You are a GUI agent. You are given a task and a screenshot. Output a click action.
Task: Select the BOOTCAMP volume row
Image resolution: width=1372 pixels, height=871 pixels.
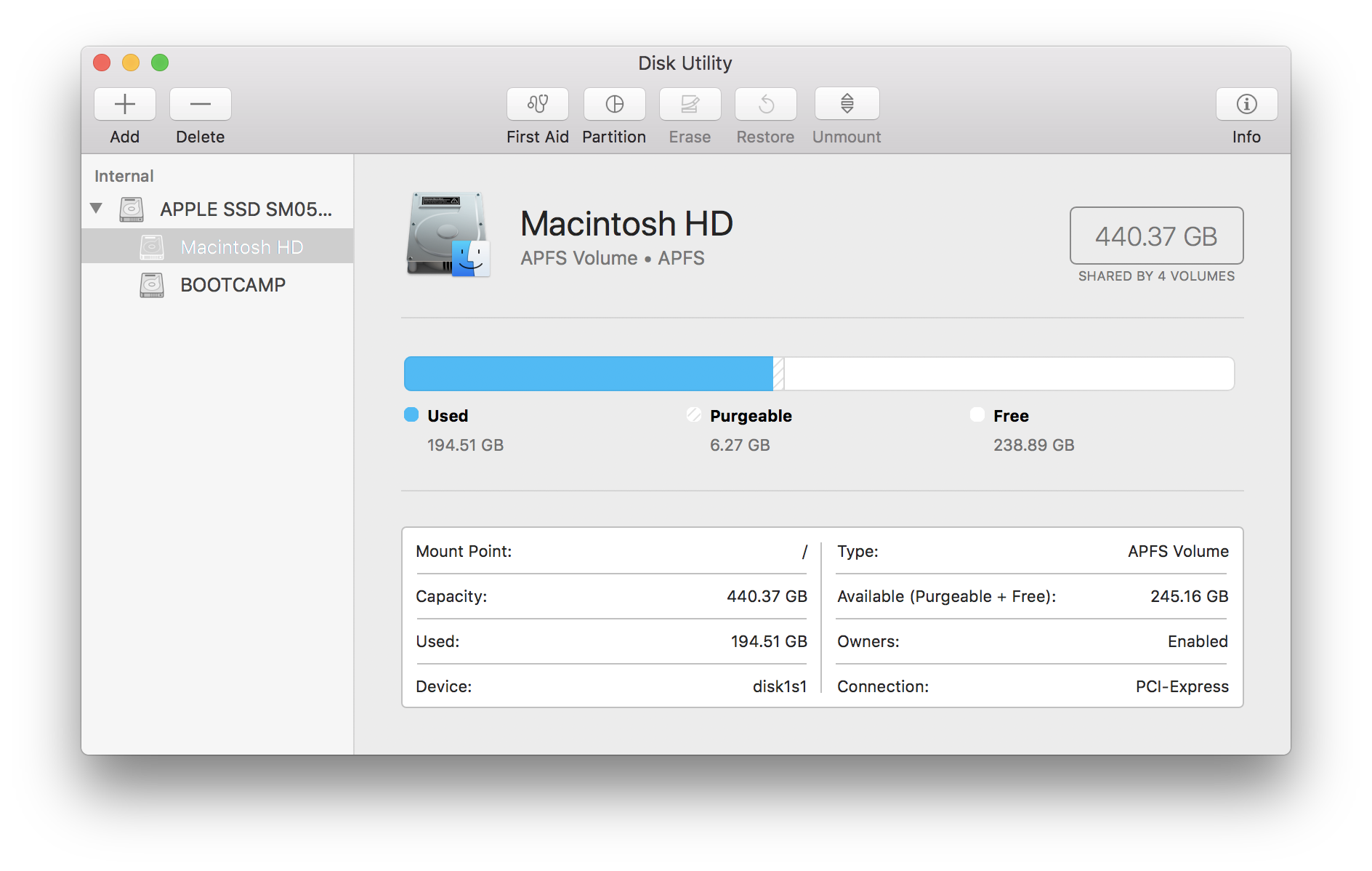pos(217,285)
